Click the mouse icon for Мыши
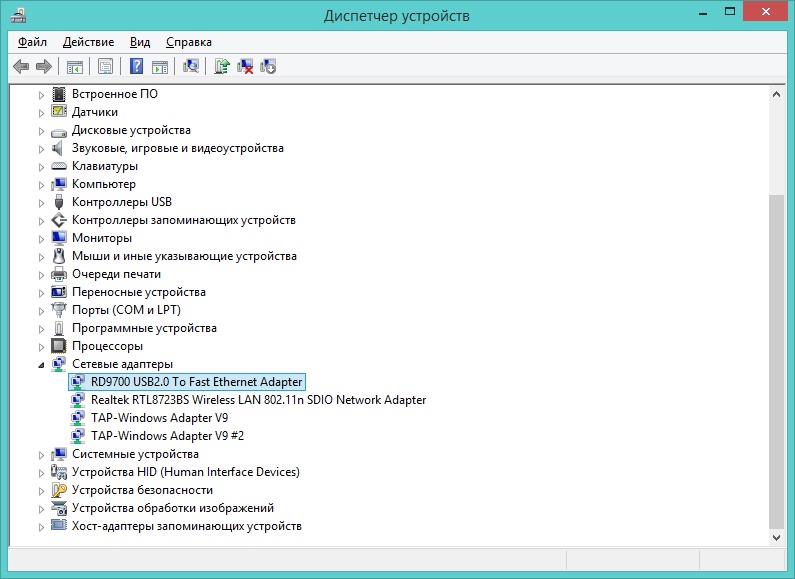The image size is (795, 579). (59, 256)
